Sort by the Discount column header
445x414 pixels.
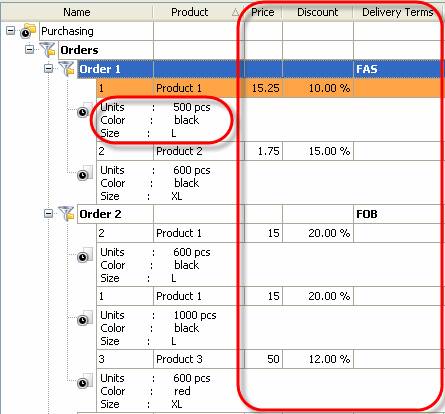click(x=317, y=12)
